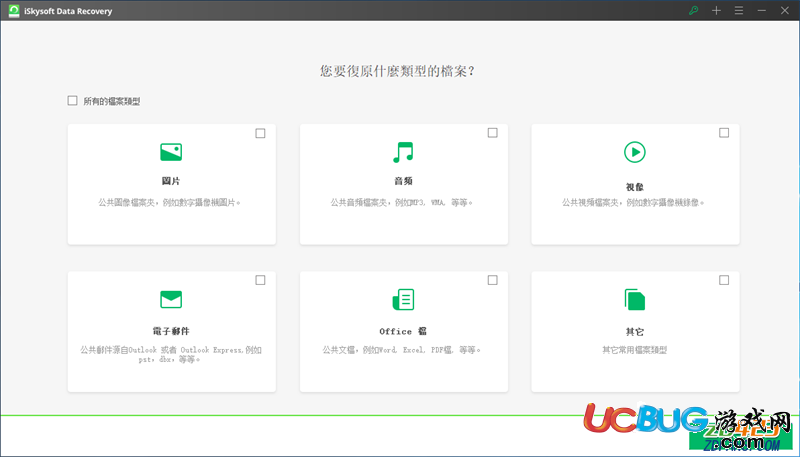
Task: Click the 圖片 description mentioning 數字攝像機
Action: [169, 202]
